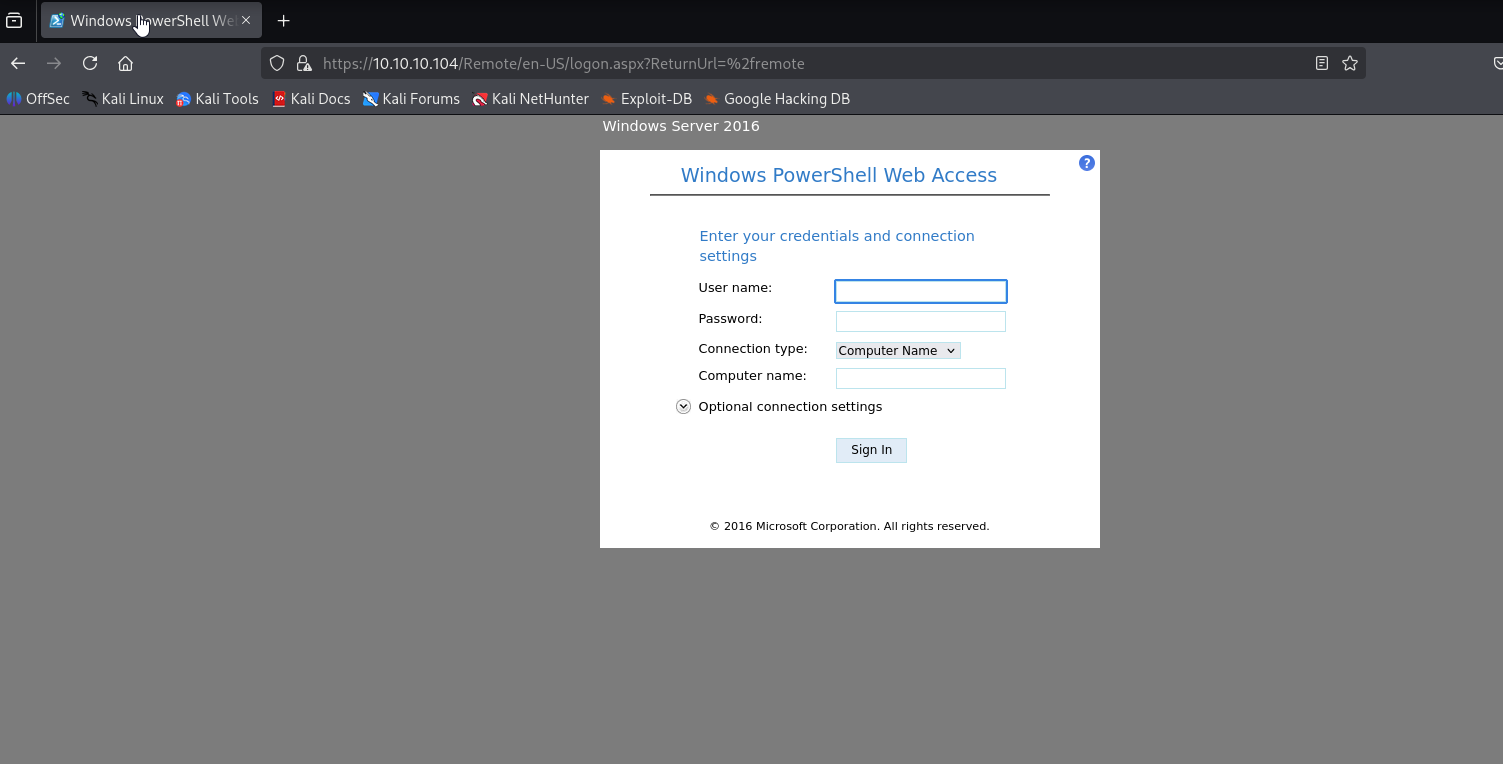Image resolution: width=1503 pixels, height=764 pixels.
Task: Open the Exploit-DB bookmark
Action: tap(646, 99)
